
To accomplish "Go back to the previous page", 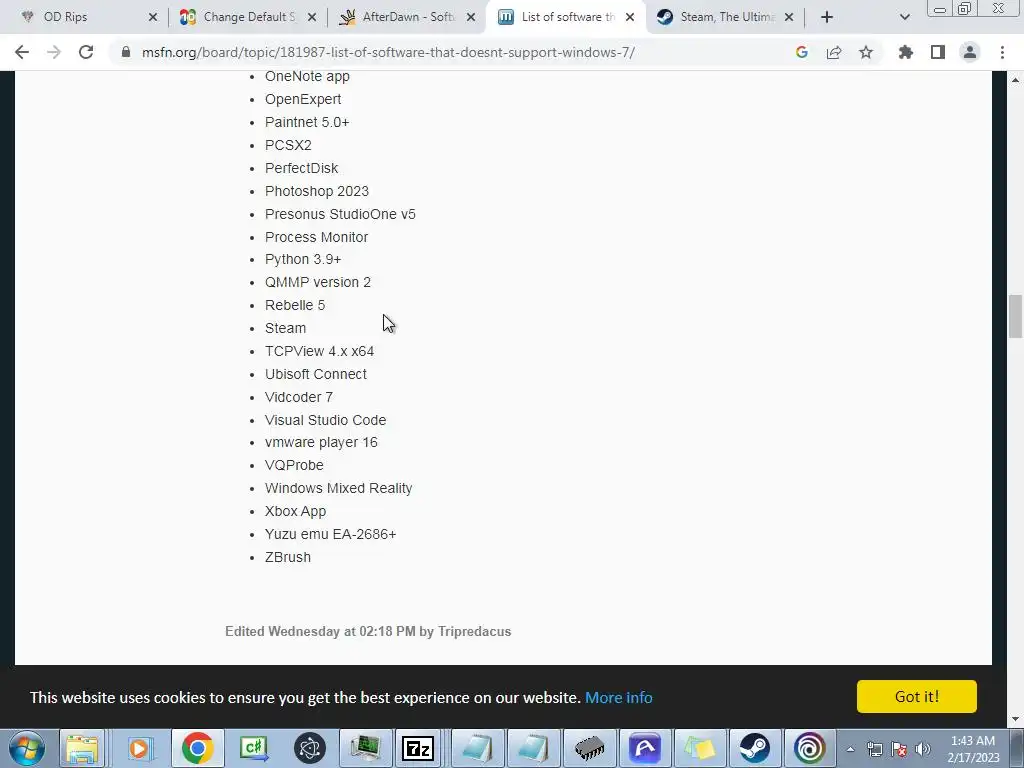I will (x=22, y=52).
